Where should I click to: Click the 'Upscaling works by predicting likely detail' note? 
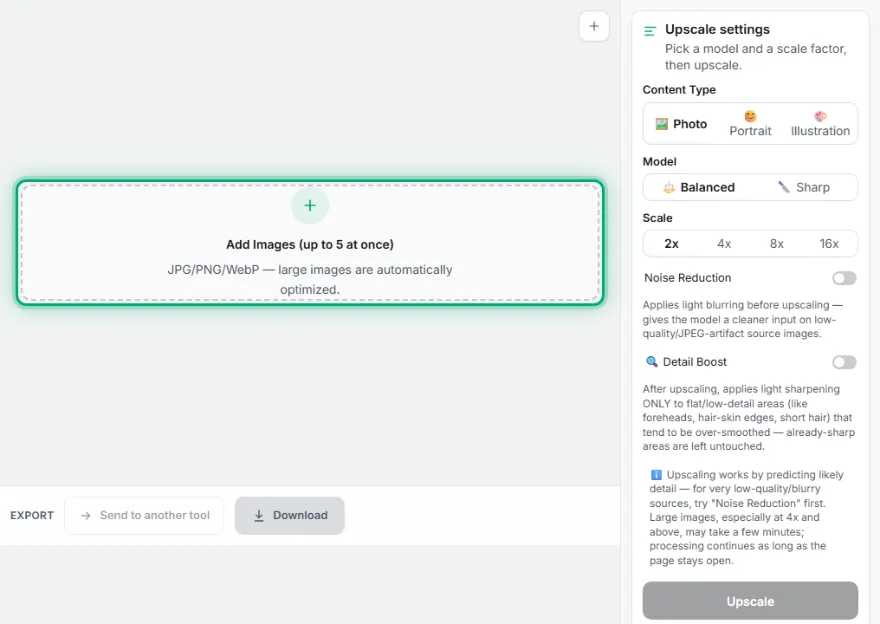(746, 517)
